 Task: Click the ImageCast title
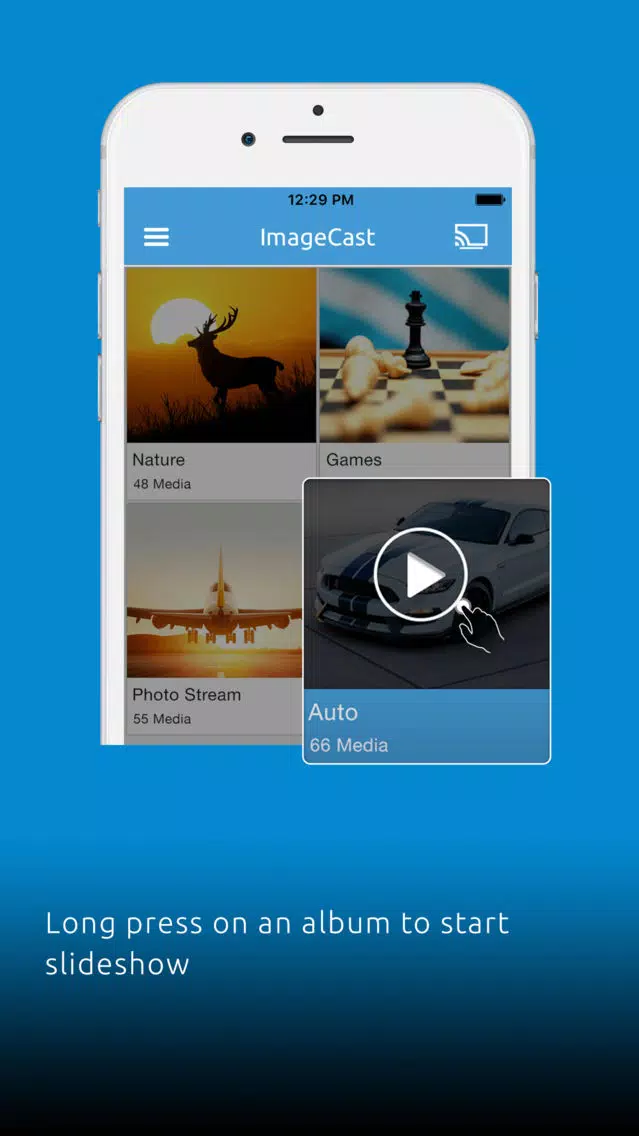(317, 238)
